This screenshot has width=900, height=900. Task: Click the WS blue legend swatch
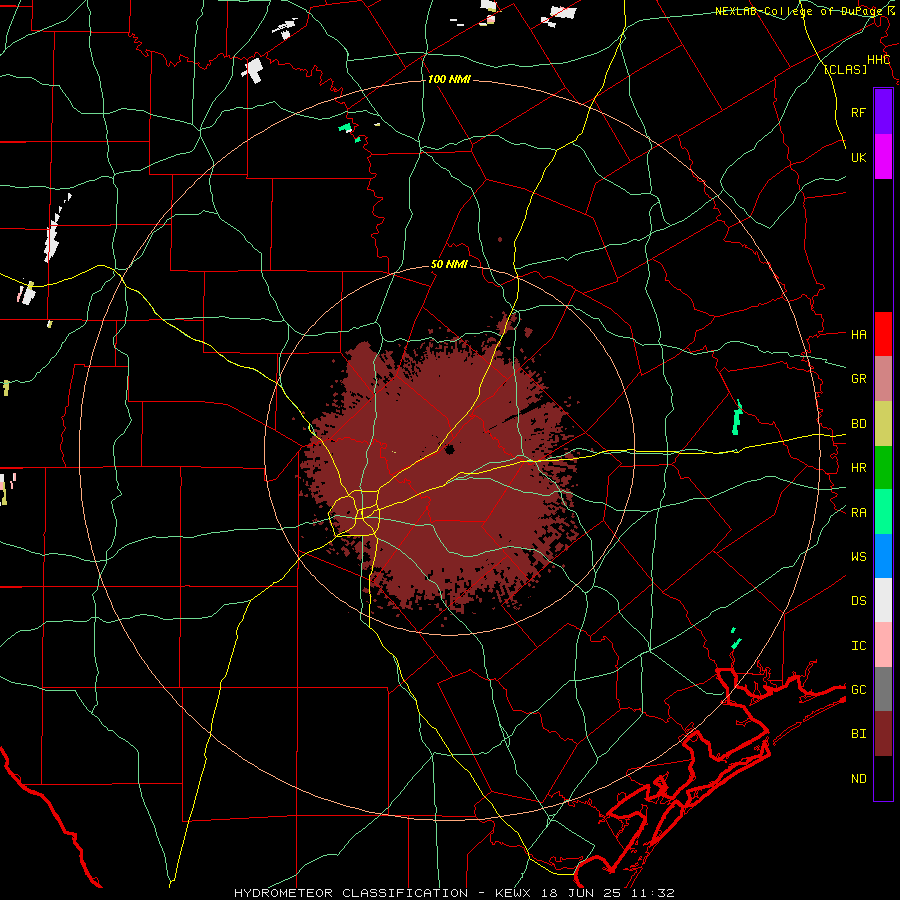(883, 556)
